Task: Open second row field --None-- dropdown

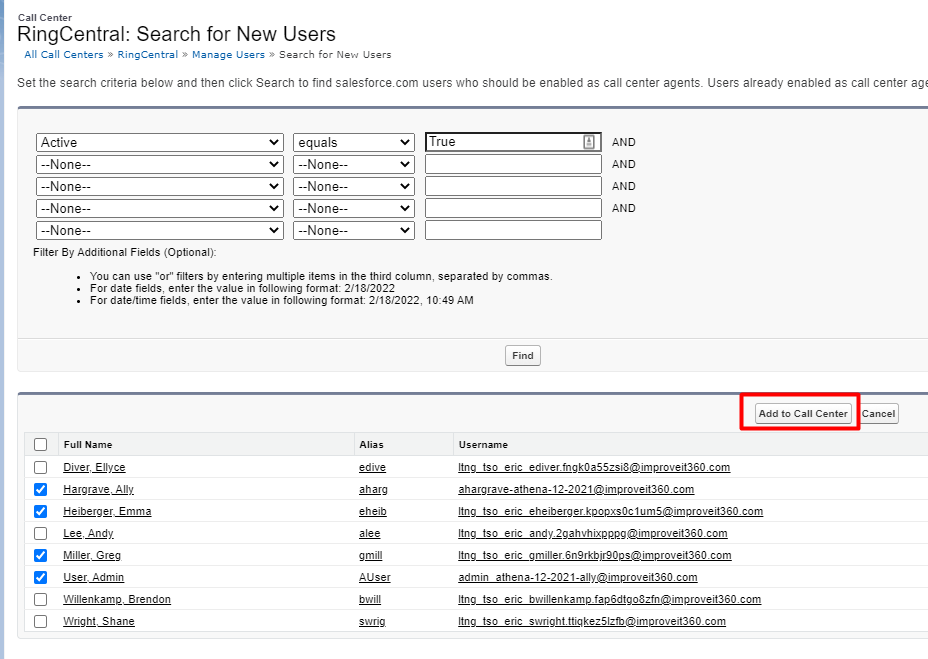Action: pos(160,165)
